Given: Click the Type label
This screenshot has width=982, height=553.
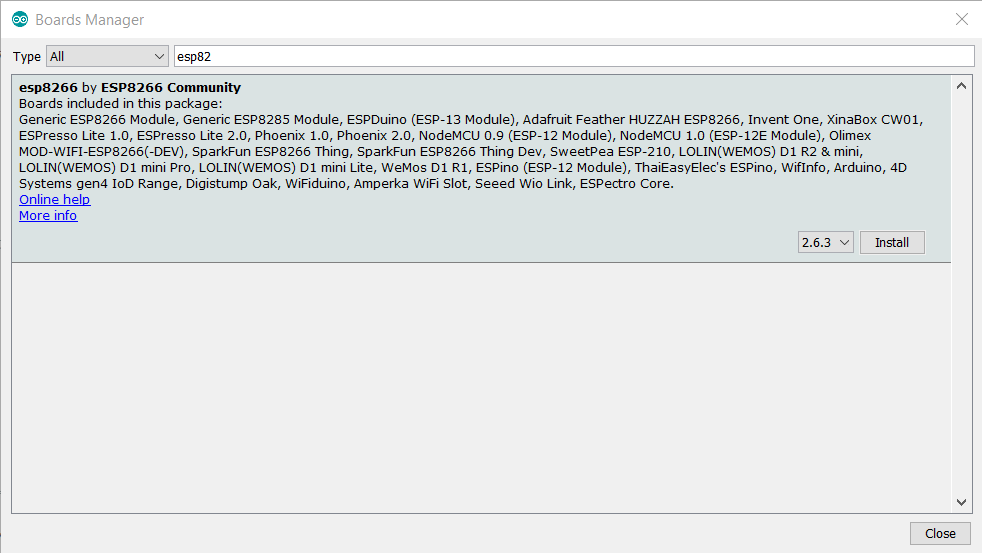Looking at the screenshot, I should click(x=27, y=56).
